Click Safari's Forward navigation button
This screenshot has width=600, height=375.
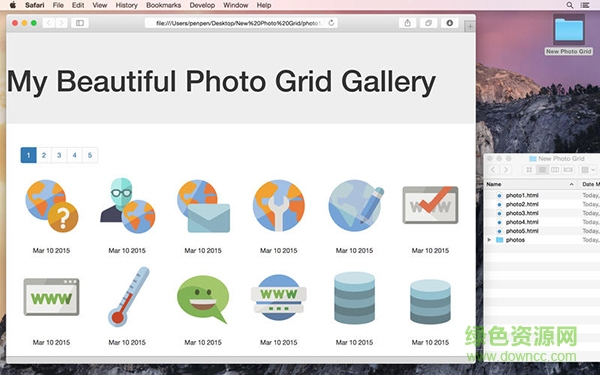[x=62, y=23]
